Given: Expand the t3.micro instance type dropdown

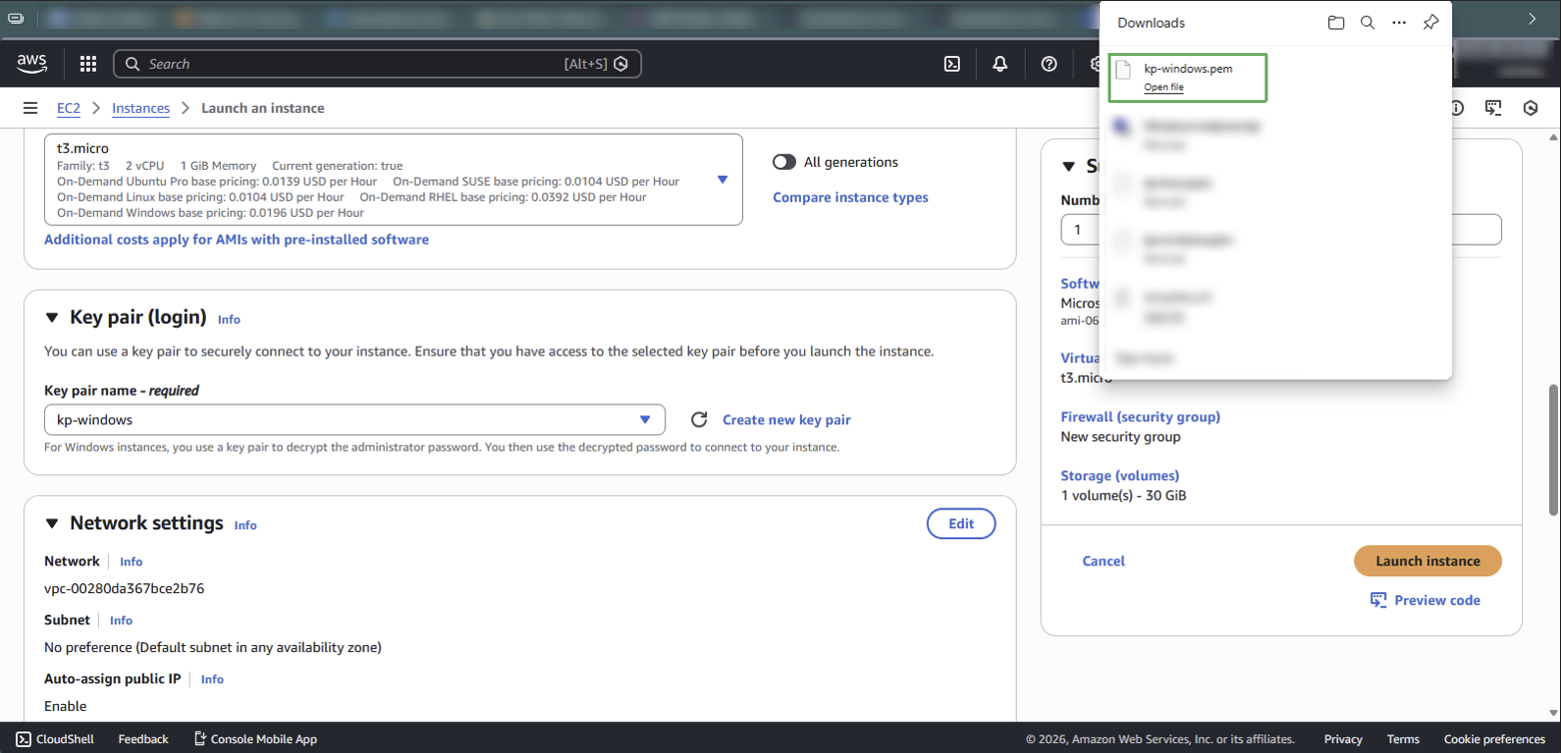Looking at the screenshot, I should coord(722,179).
